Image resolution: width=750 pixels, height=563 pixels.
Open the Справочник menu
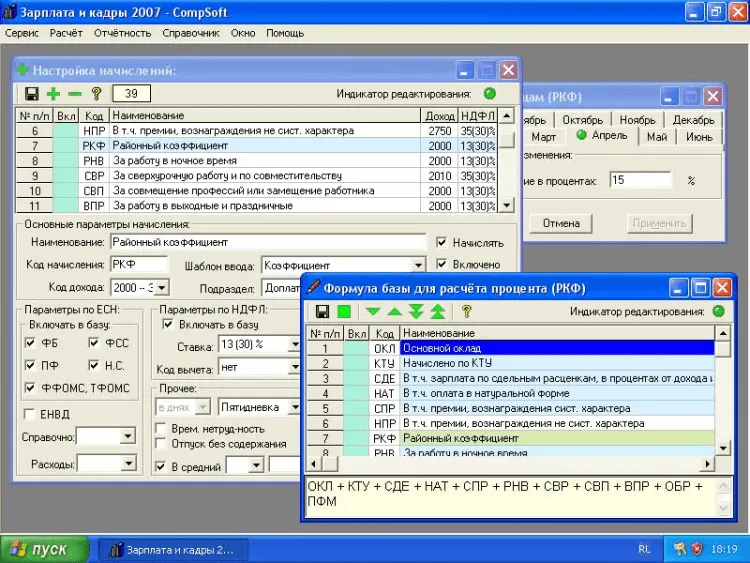click(x=190, y=33)
